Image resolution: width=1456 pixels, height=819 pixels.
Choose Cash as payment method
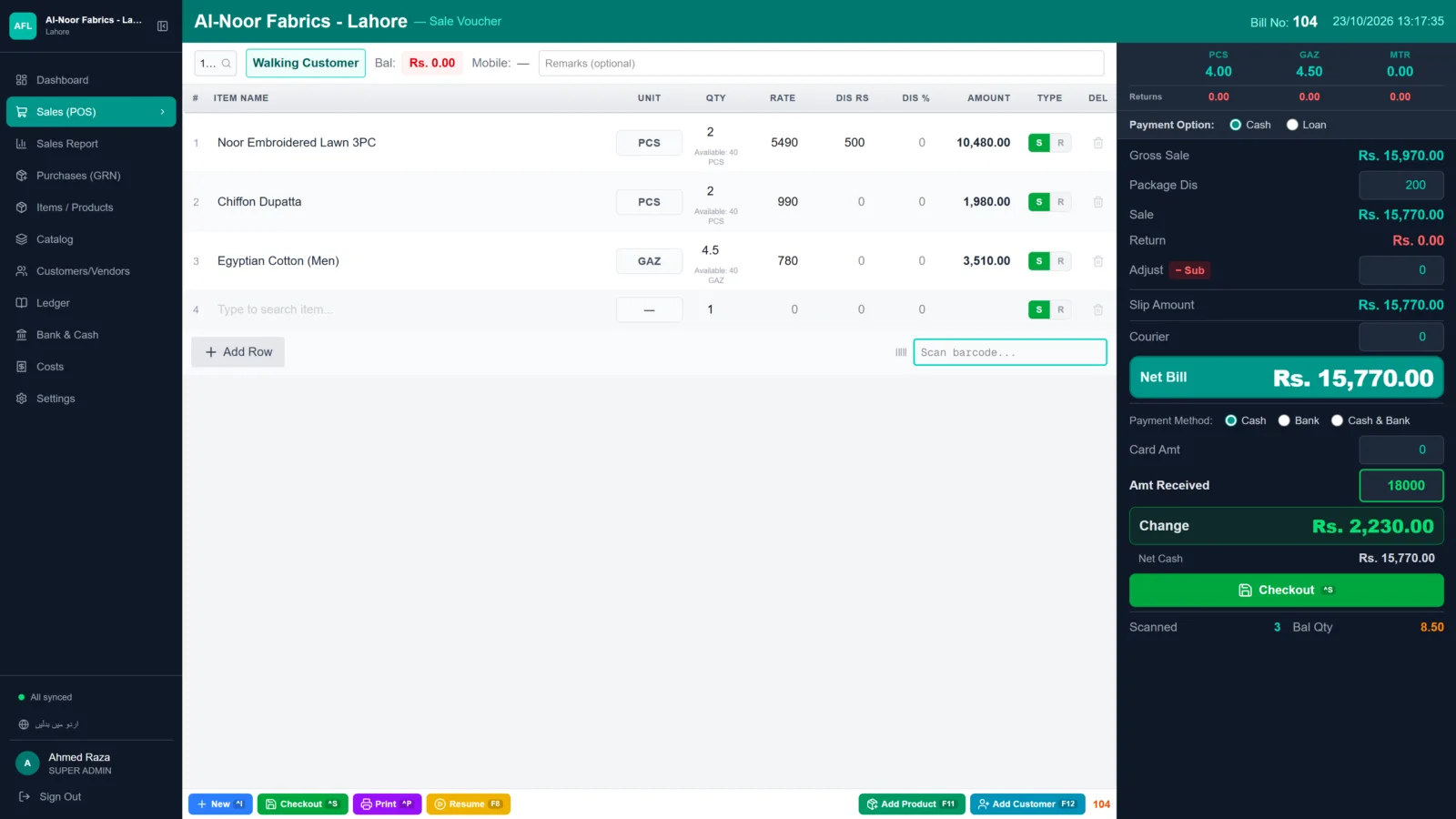coord(1245,420)
